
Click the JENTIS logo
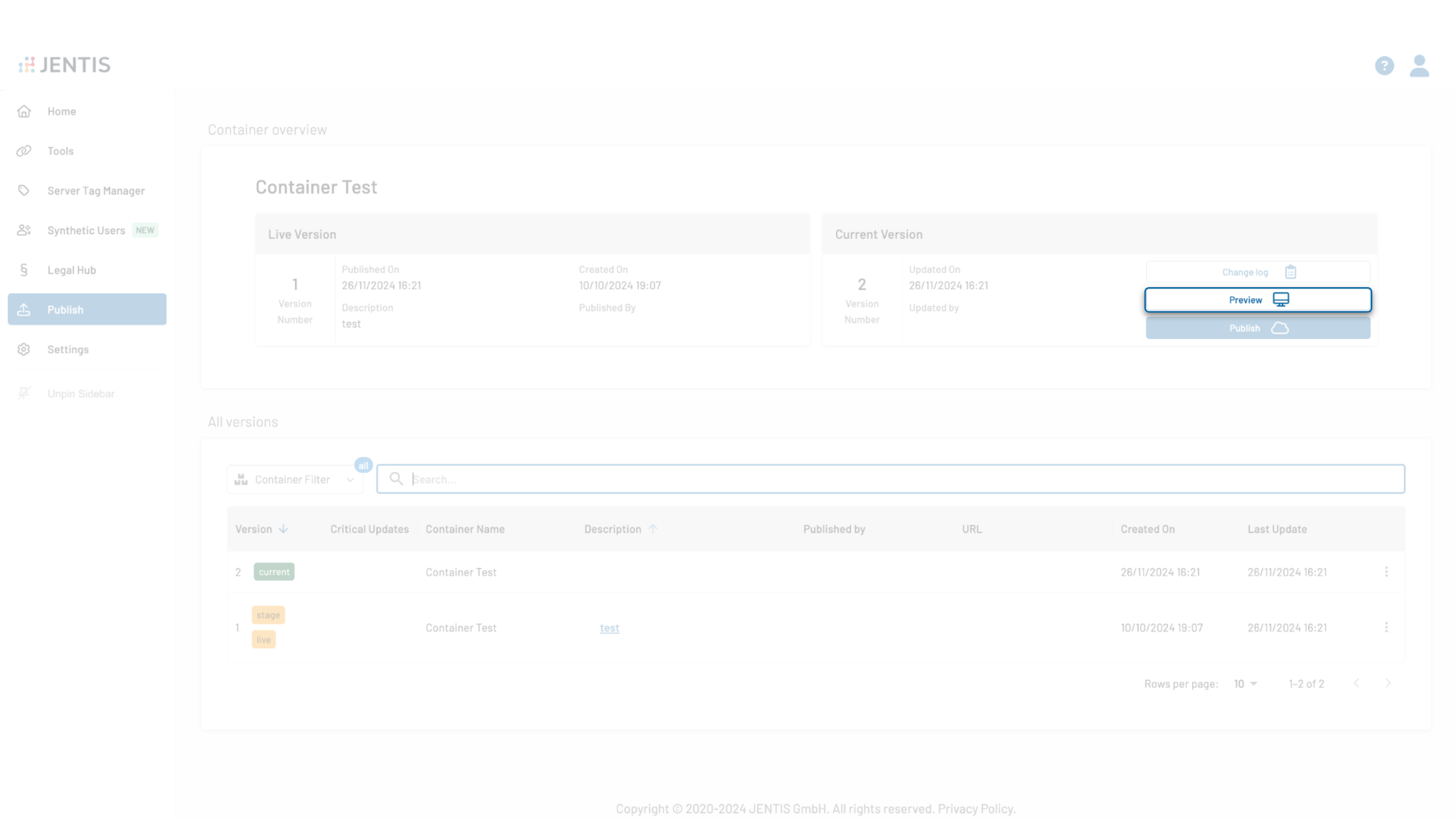click(x=64, y=65)
